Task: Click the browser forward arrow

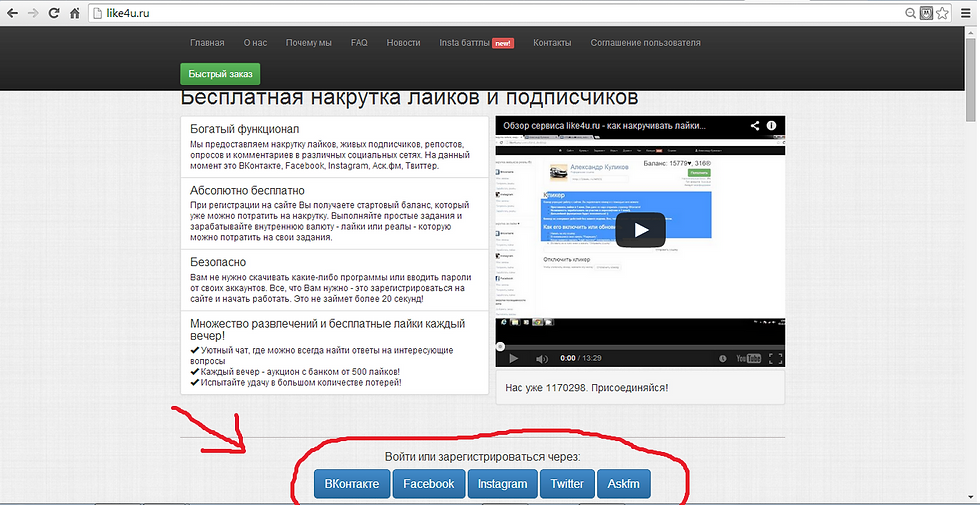Action: click(x=33, y=12)
